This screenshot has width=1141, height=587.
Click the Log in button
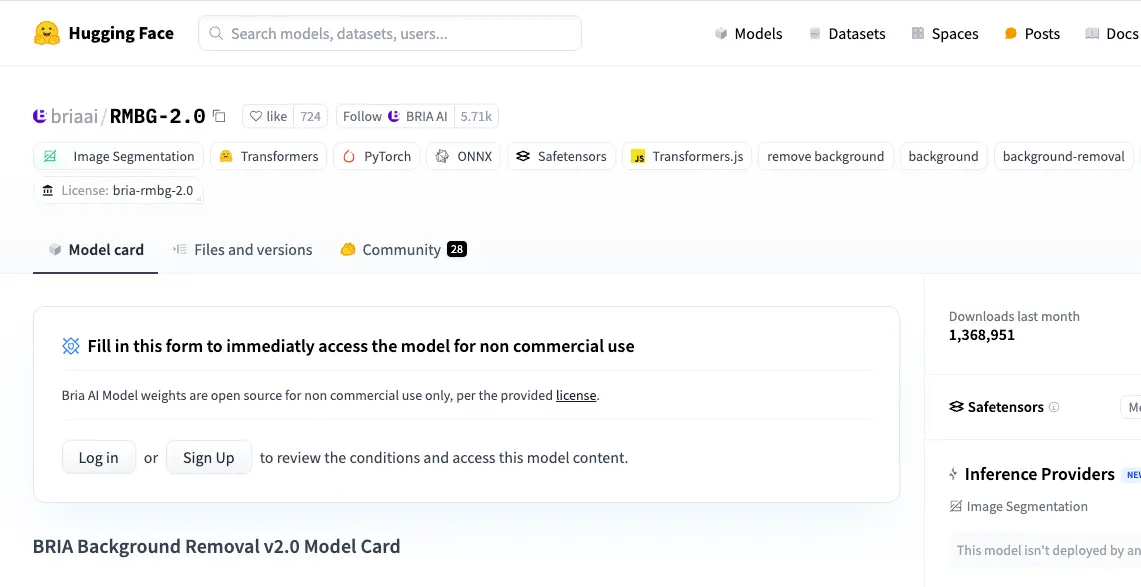click(x=99, y=458)
